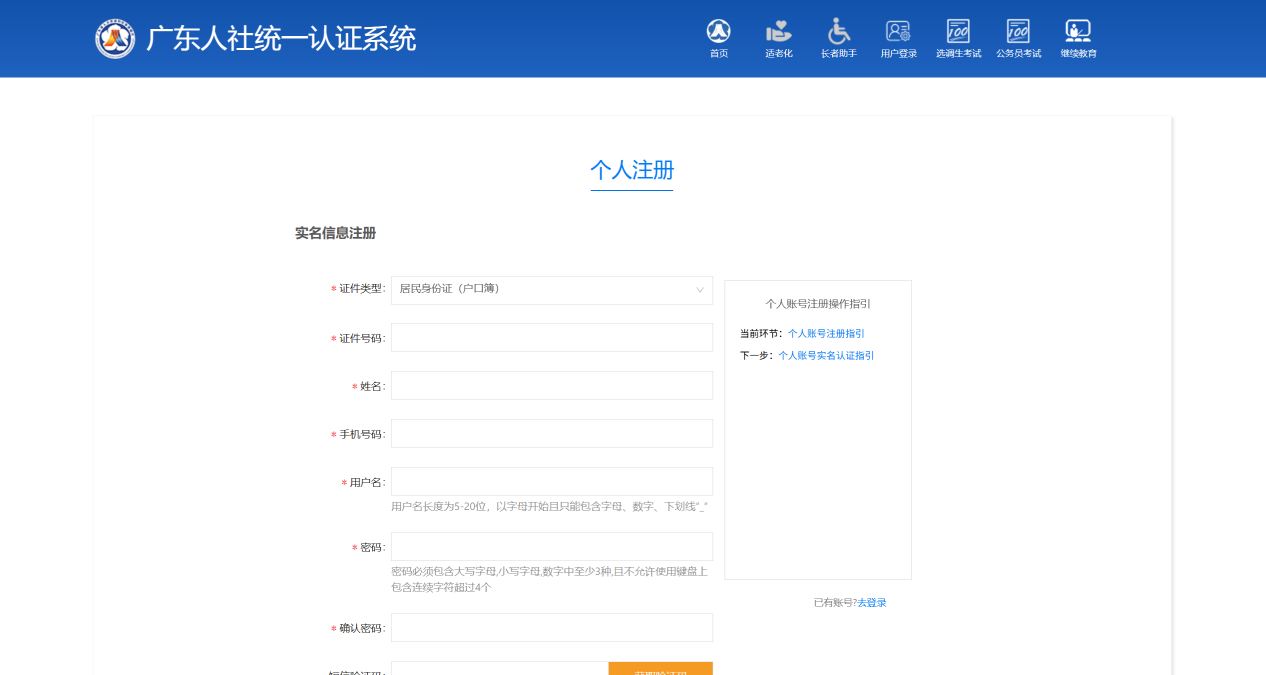Click the 广东人社统一认证系统 title text
1266x675 pixels.
click(281, 39)
